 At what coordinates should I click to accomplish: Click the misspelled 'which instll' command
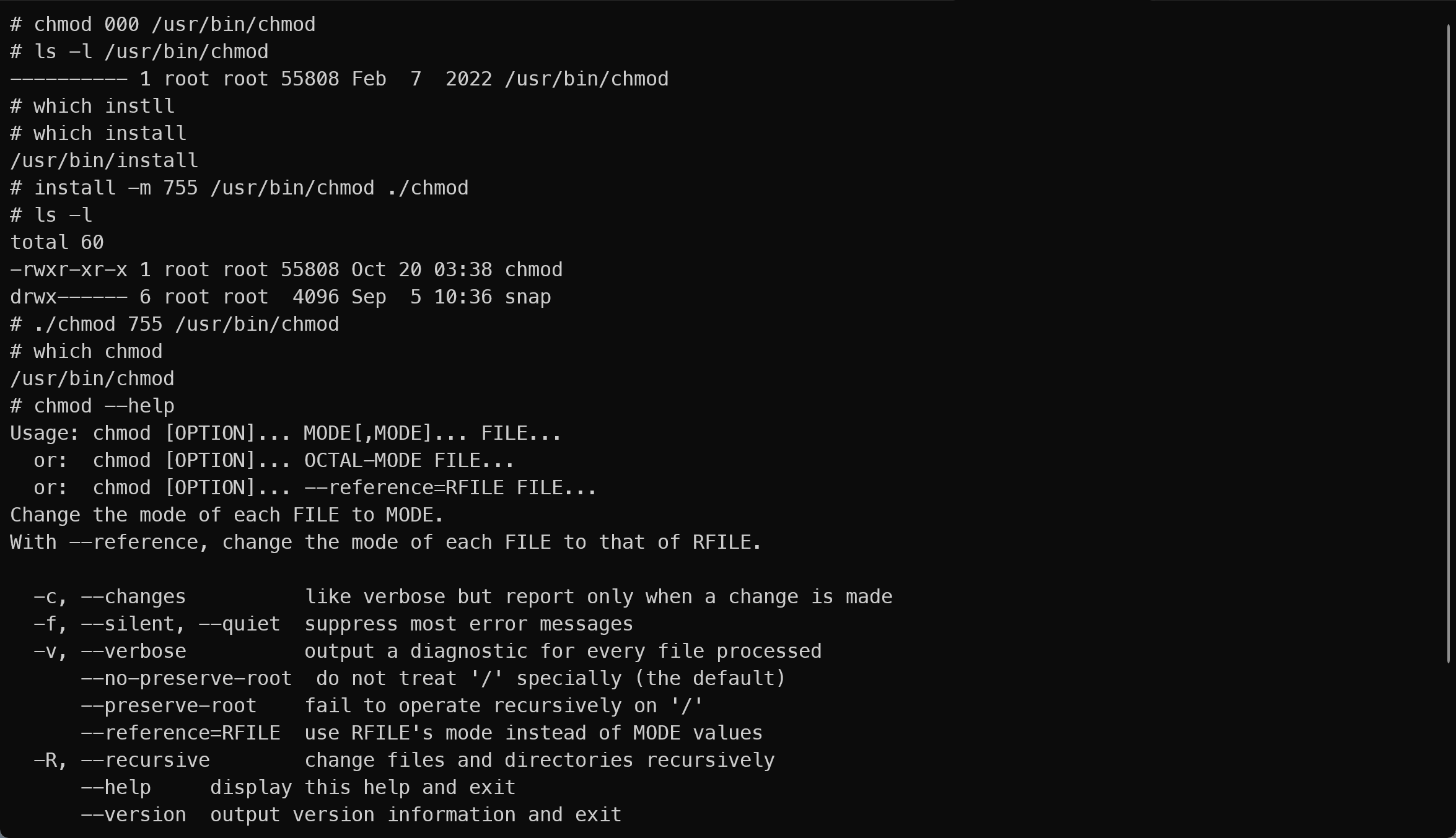pos(103,107)
